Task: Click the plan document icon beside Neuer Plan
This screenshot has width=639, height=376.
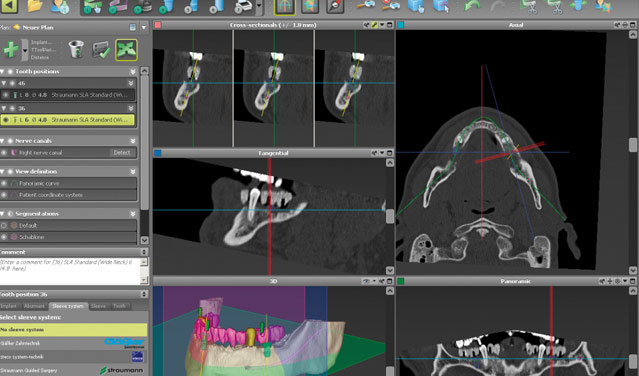Action: pos(132,27)
